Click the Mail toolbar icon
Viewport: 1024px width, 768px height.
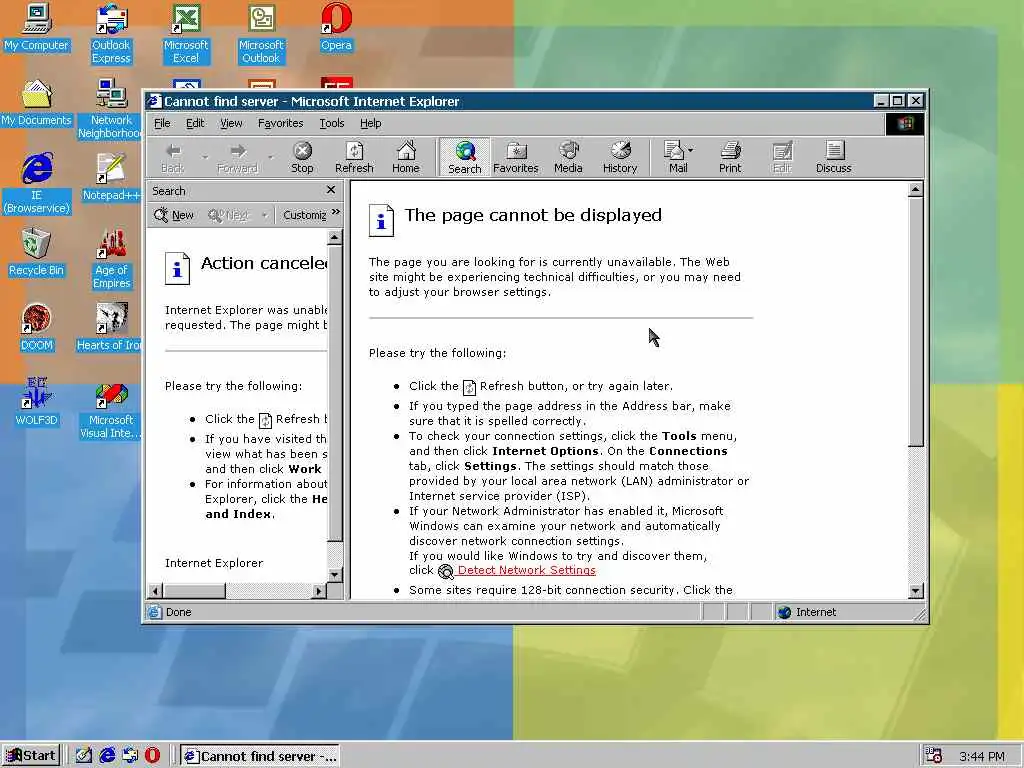[x=674, y=158]
